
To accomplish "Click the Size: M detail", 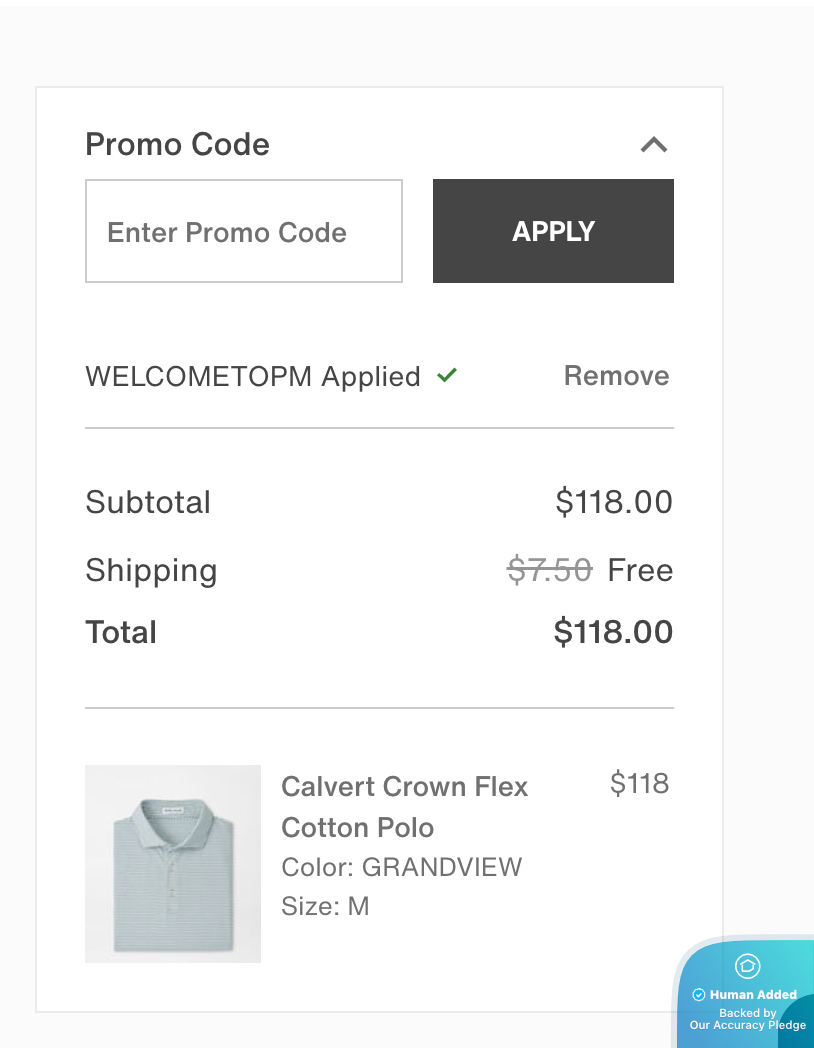I will [326, 907].
